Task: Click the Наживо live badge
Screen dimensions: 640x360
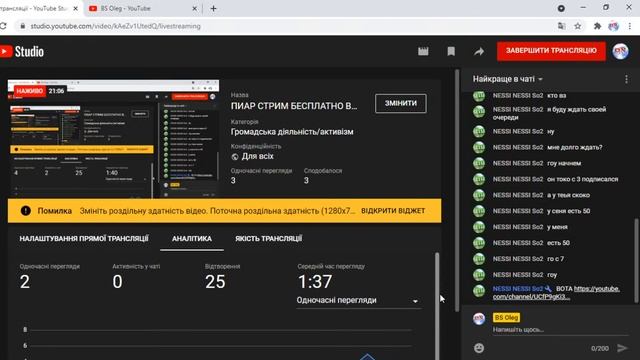Action: pyautogui.click(x=29, y=91)
